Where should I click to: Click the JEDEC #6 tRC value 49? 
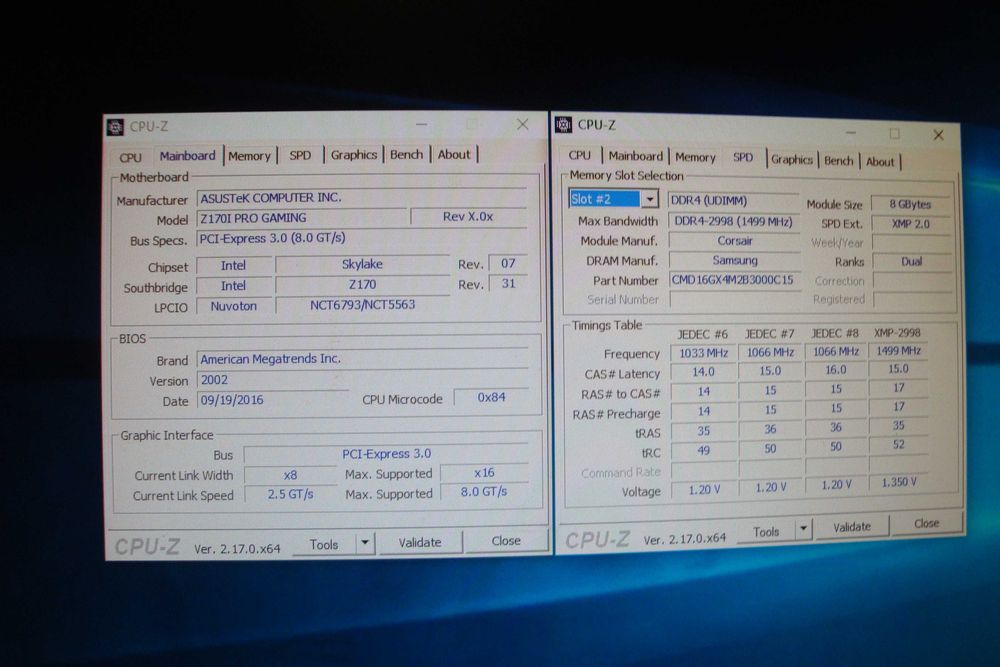703,451
